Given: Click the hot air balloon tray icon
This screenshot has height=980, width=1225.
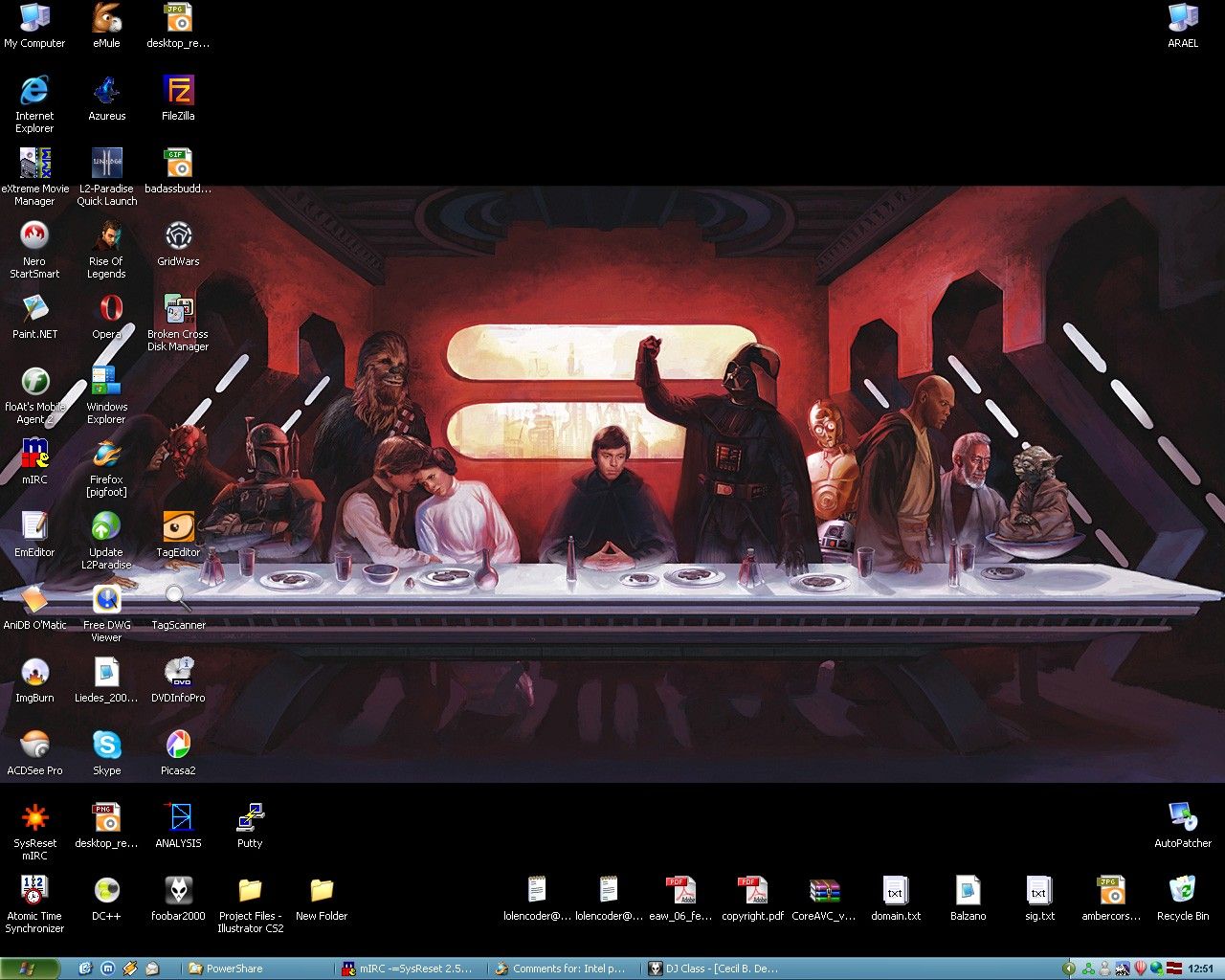Looking at the screenshot, I should coord(1140,969).
